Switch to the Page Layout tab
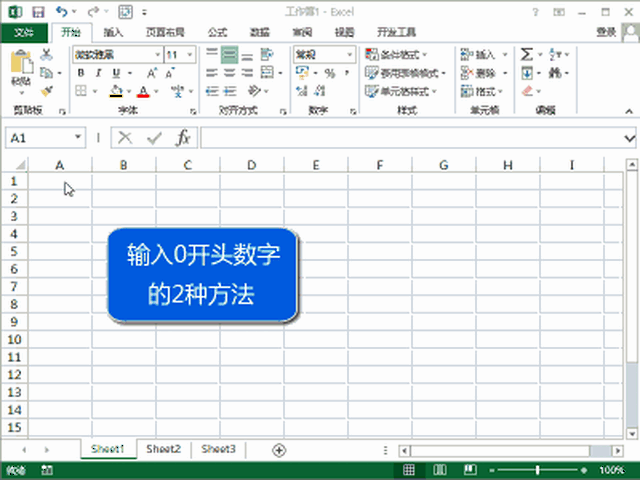Viewport: 640px width, 480px height. tap(165, 32)
